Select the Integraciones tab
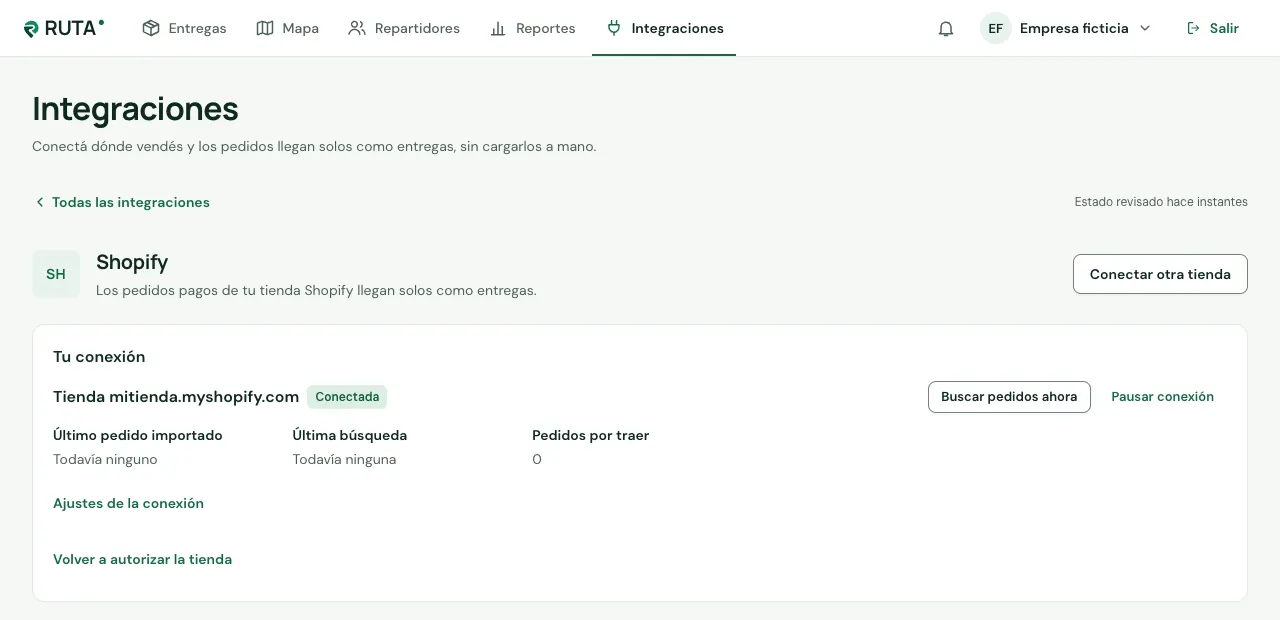The width and height of the screenshot is (1280, 620). [664, 28]
